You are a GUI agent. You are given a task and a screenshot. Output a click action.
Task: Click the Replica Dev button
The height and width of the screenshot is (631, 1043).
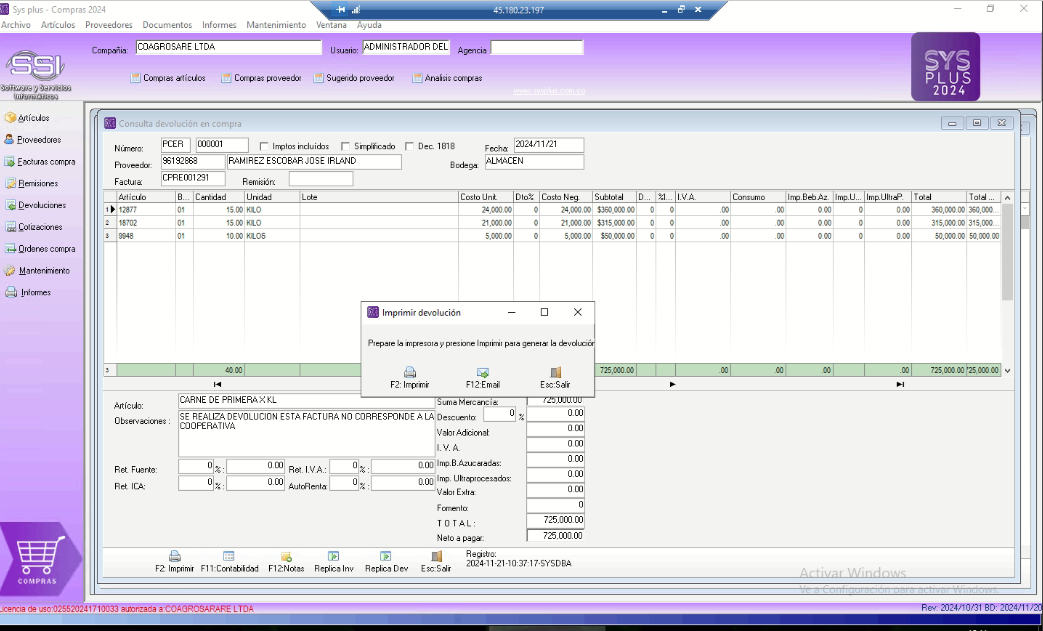click(x=386, y=562)
